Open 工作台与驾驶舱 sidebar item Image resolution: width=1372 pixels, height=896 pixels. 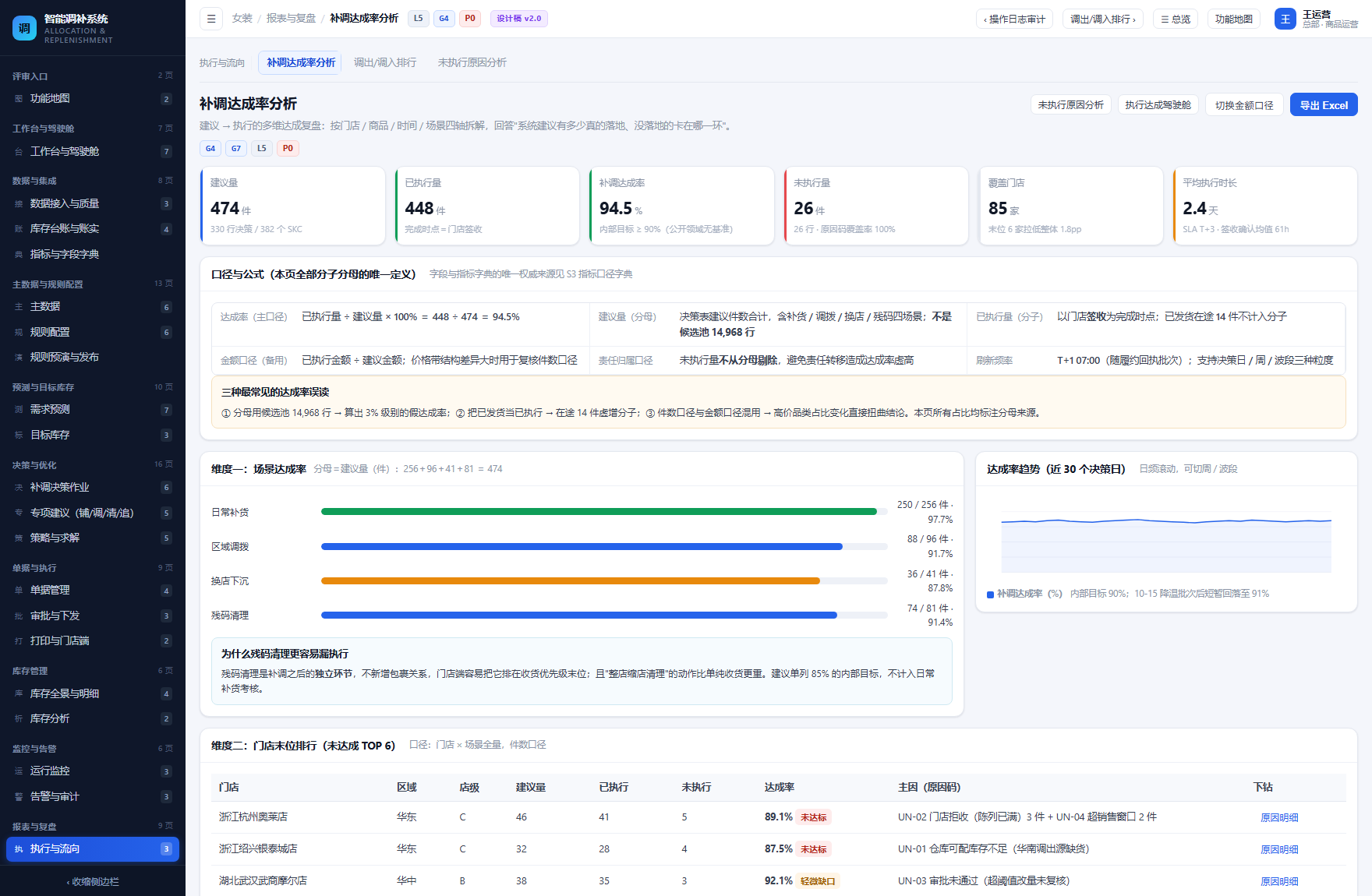point(93,152)
